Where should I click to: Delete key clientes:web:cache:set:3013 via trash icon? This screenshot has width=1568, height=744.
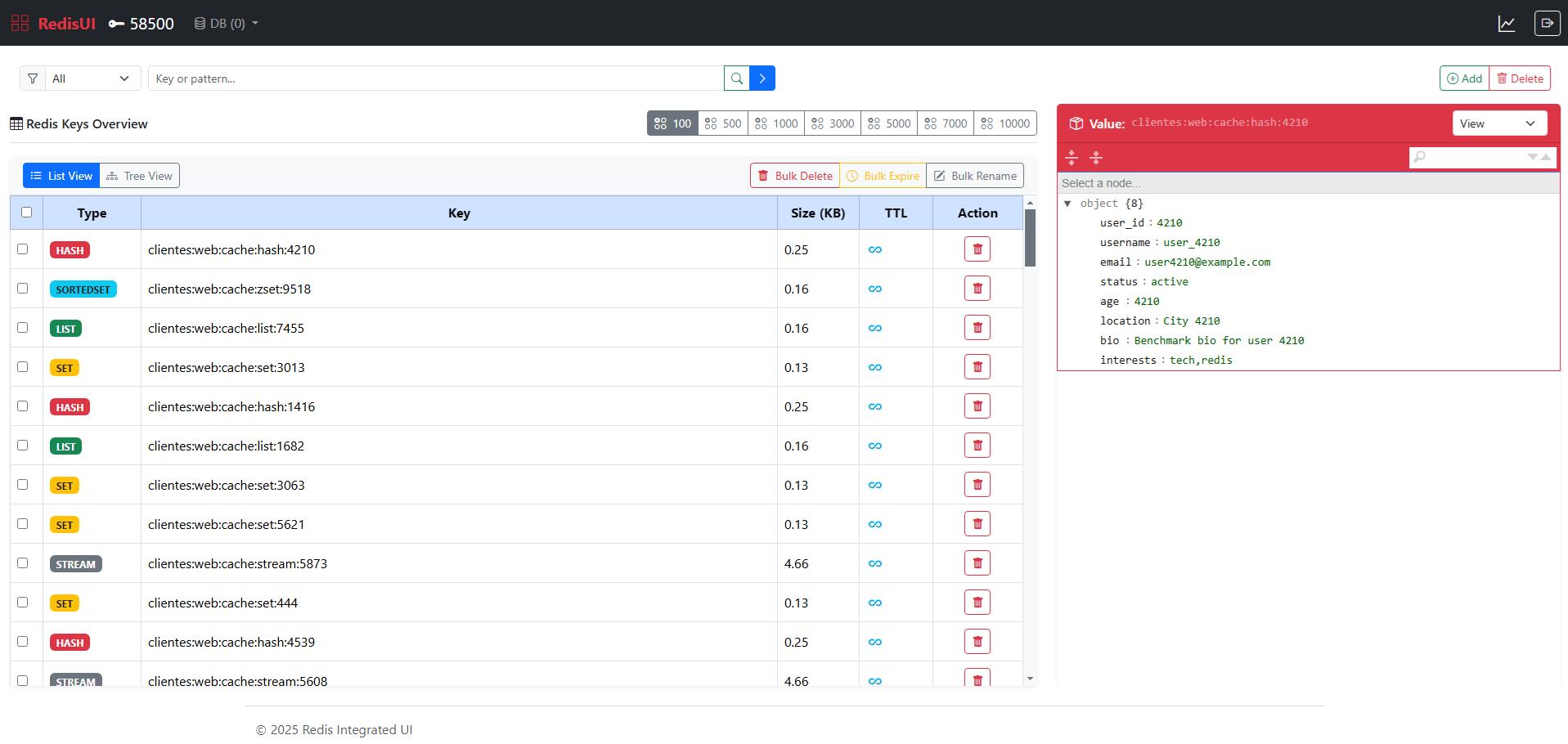pos(977,367)
